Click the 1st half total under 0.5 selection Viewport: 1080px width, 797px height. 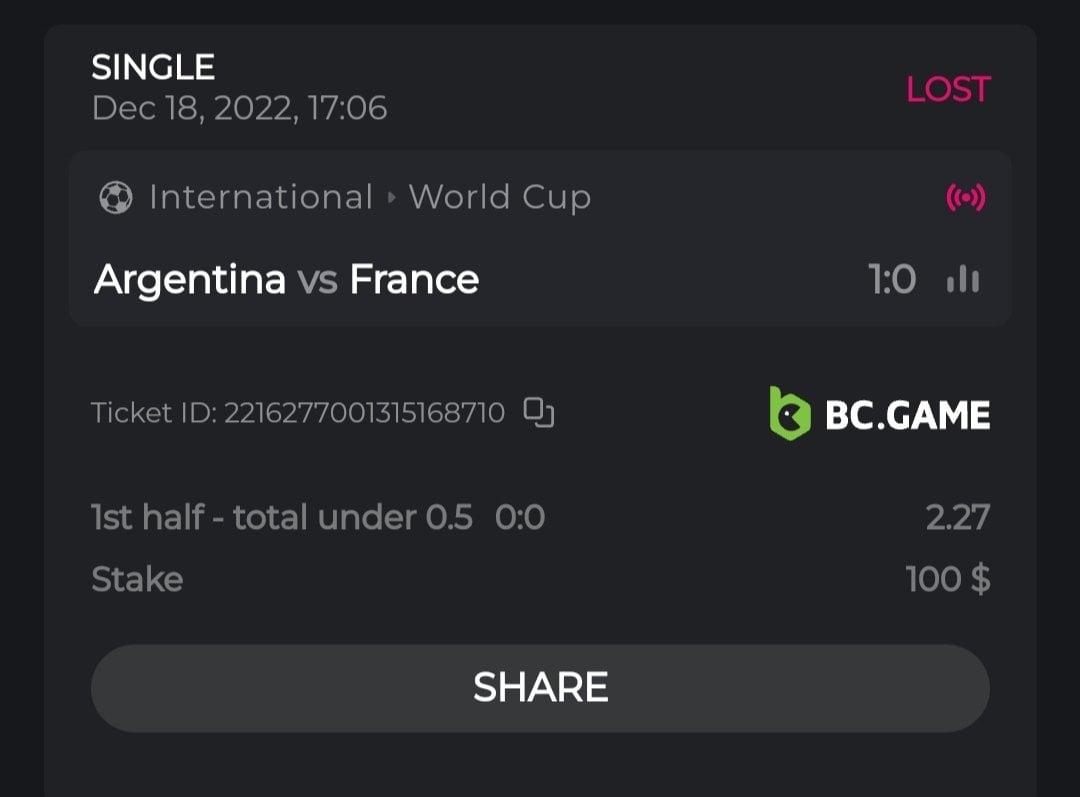(281, 518)
